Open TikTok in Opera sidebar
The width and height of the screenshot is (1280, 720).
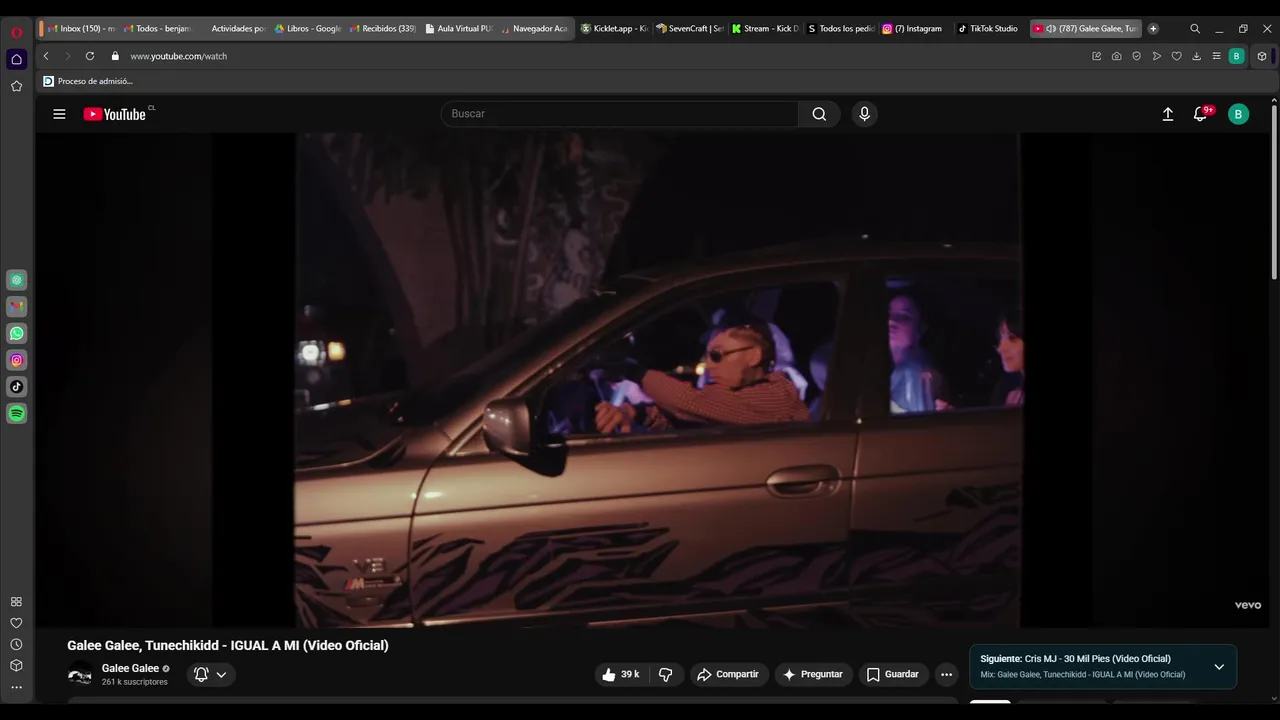point(17,386)
